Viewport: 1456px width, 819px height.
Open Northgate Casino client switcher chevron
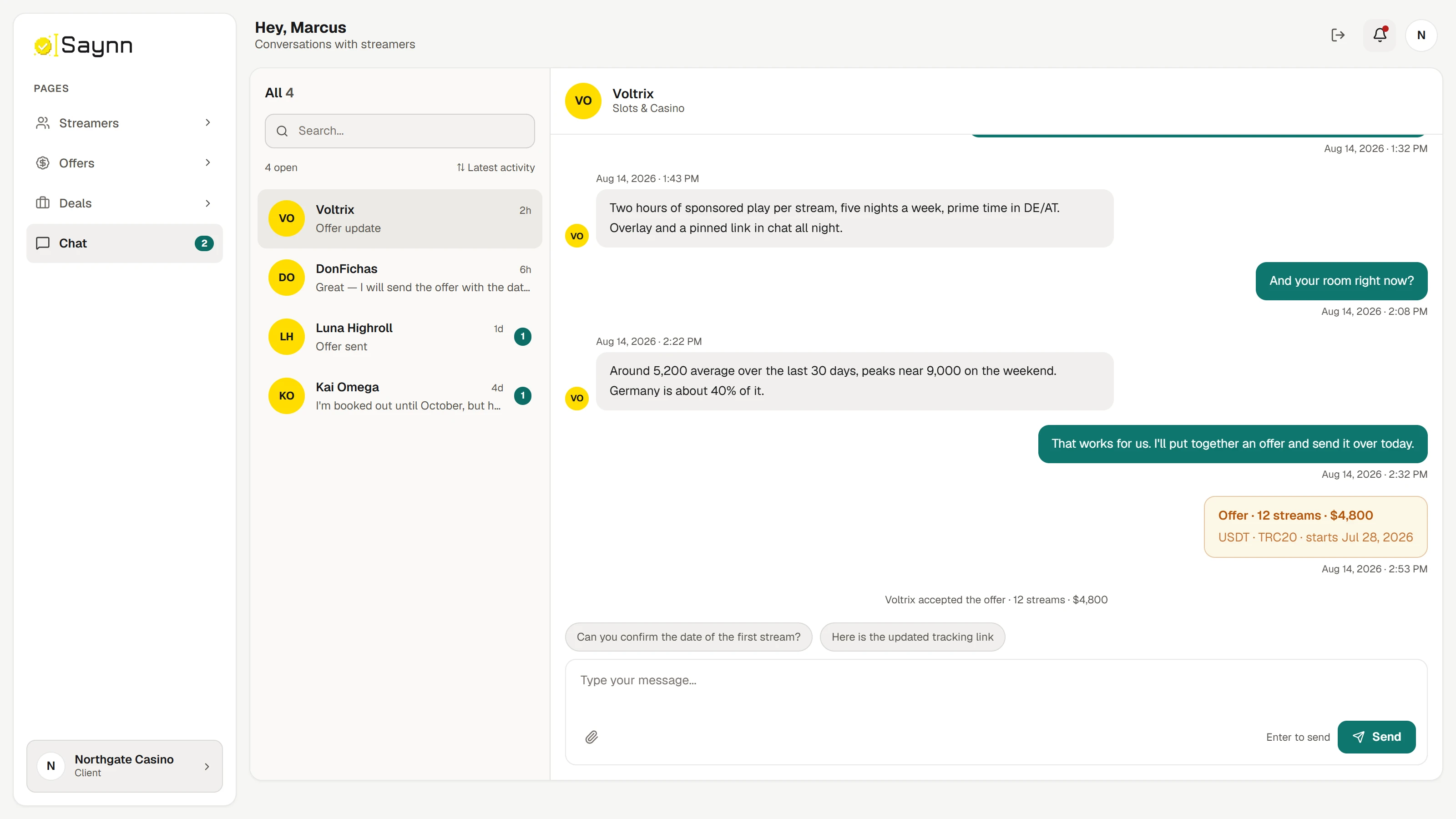207,766
